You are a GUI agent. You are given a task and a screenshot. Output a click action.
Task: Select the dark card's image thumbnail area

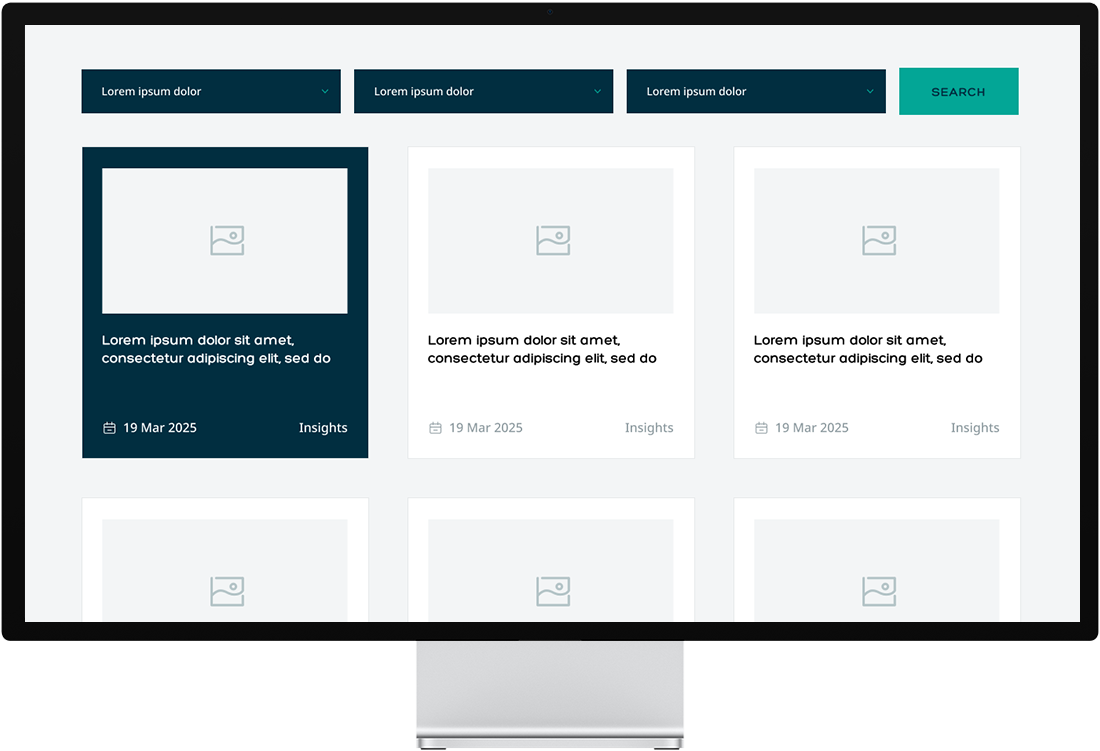224,241
